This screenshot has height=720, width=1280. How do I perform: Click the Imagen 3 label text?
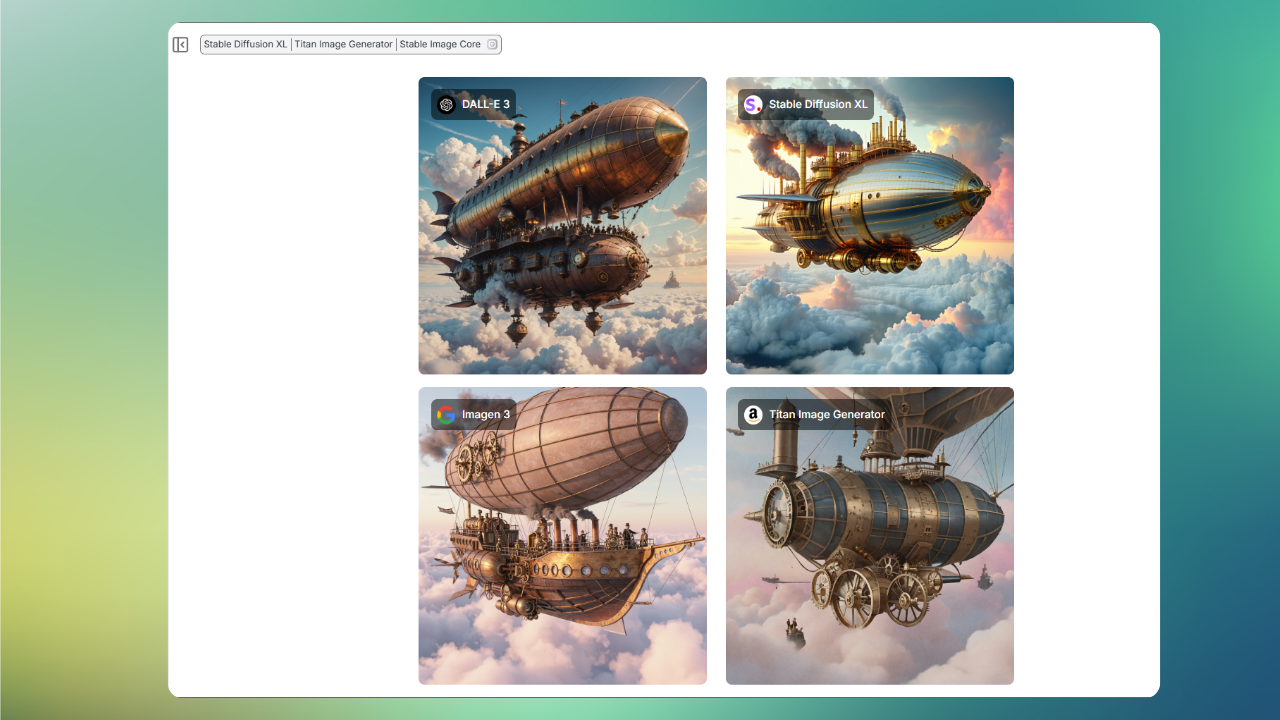click(x=486, y=415)
